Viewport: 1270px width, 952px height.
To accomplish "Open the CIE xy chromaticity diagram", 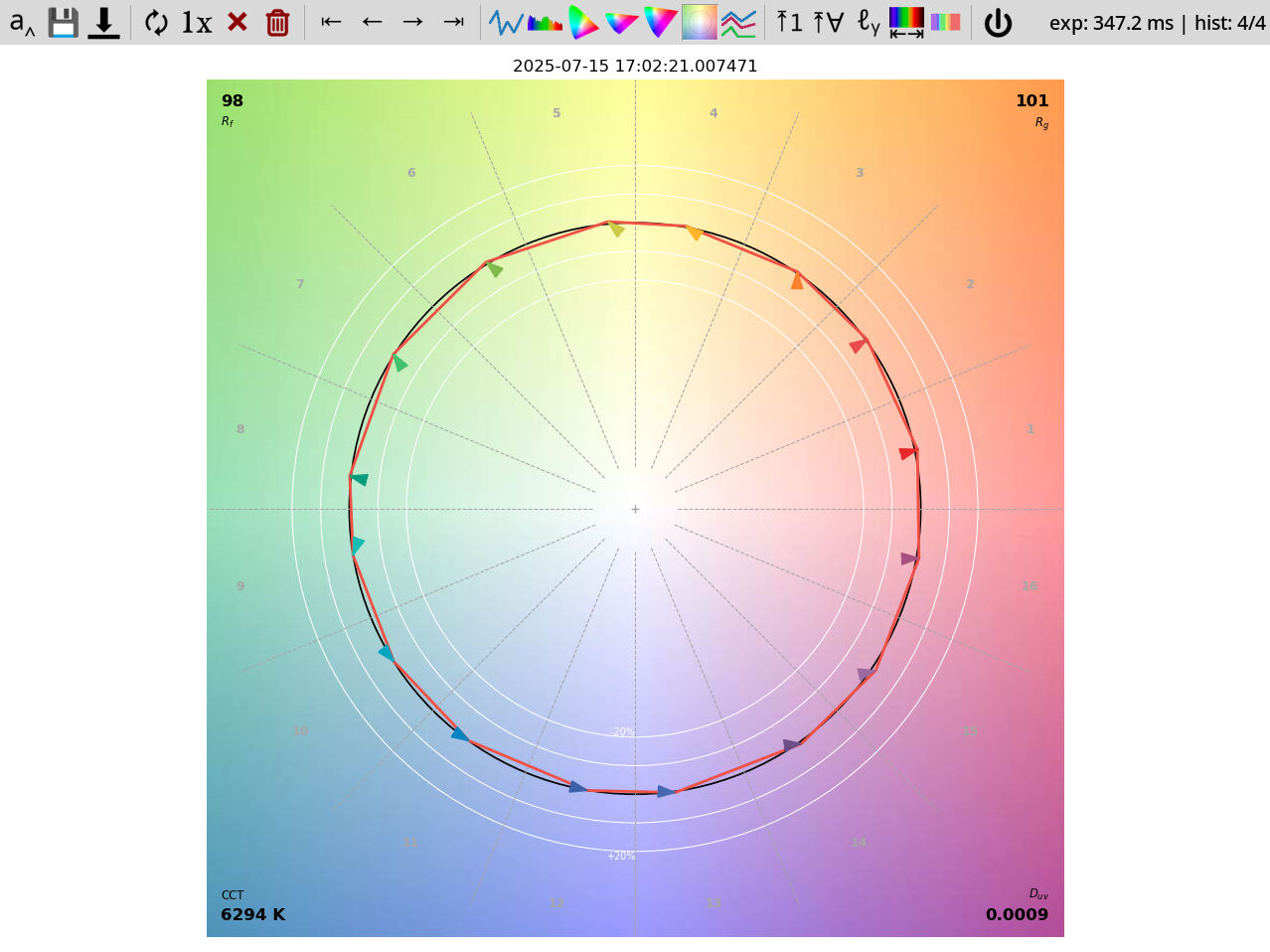I will [x=583, y=22].
